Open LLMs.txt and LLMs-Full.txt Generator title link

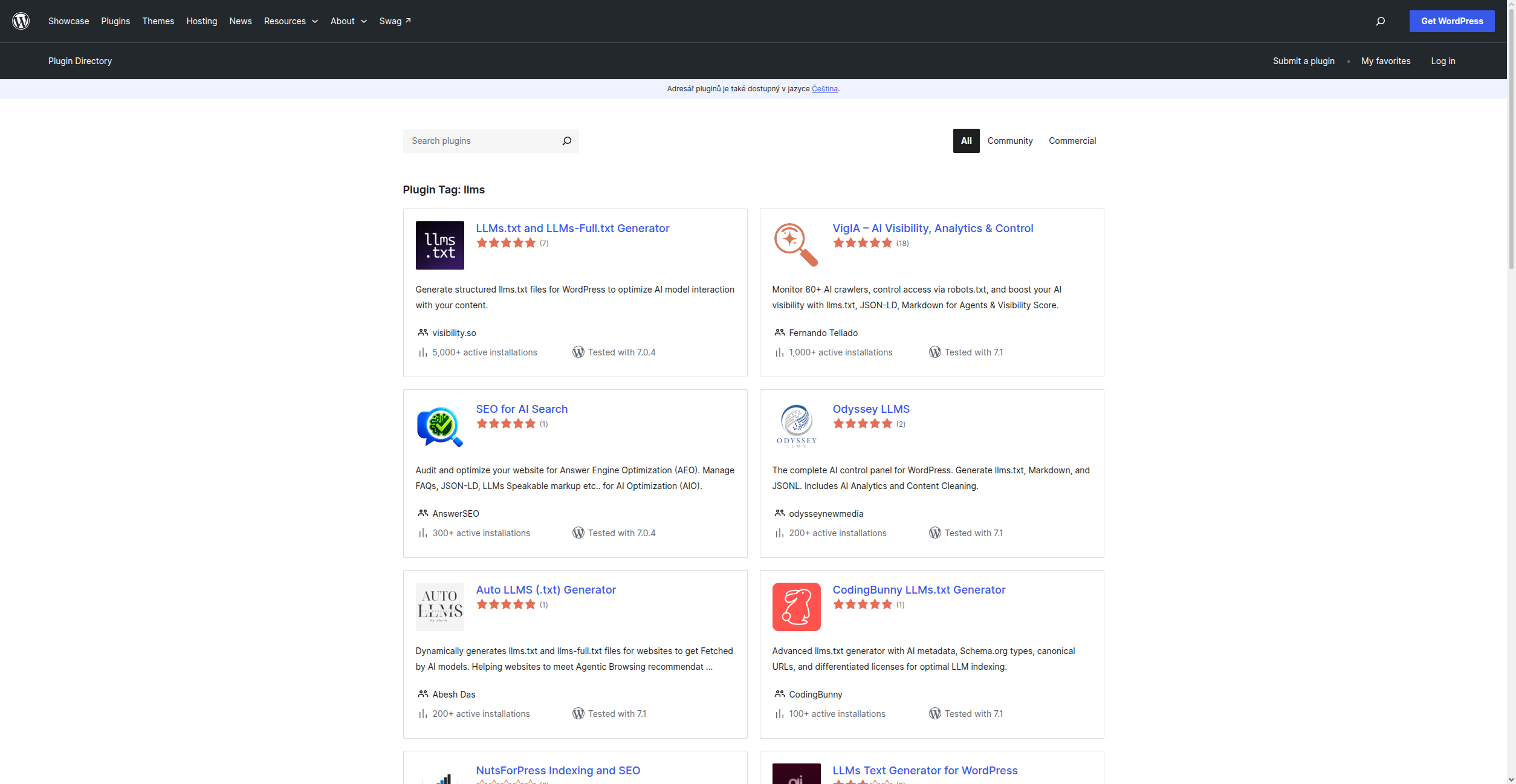(572, 228)
